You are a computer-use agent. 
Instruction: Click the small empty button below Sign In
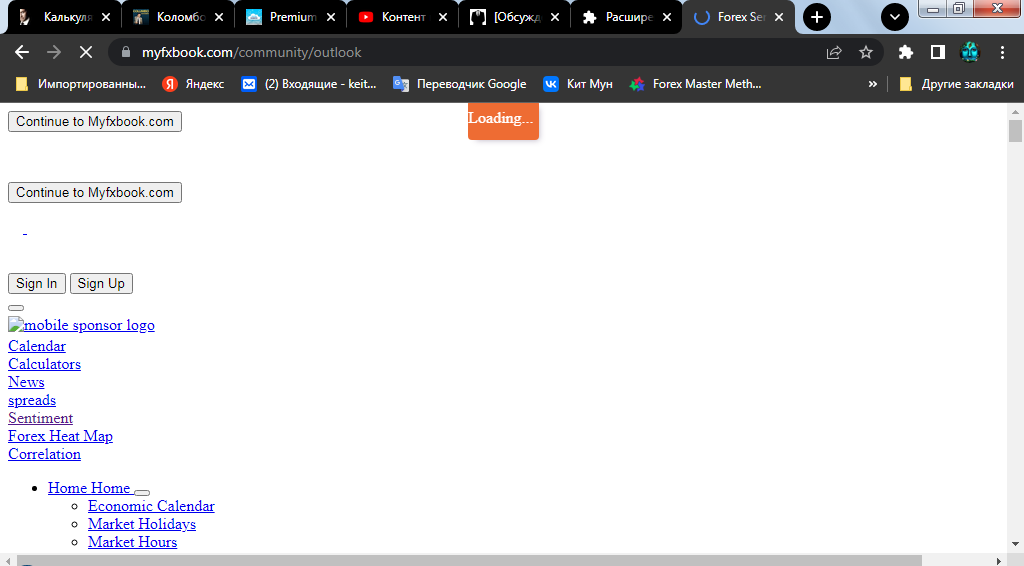pos(16,307)
